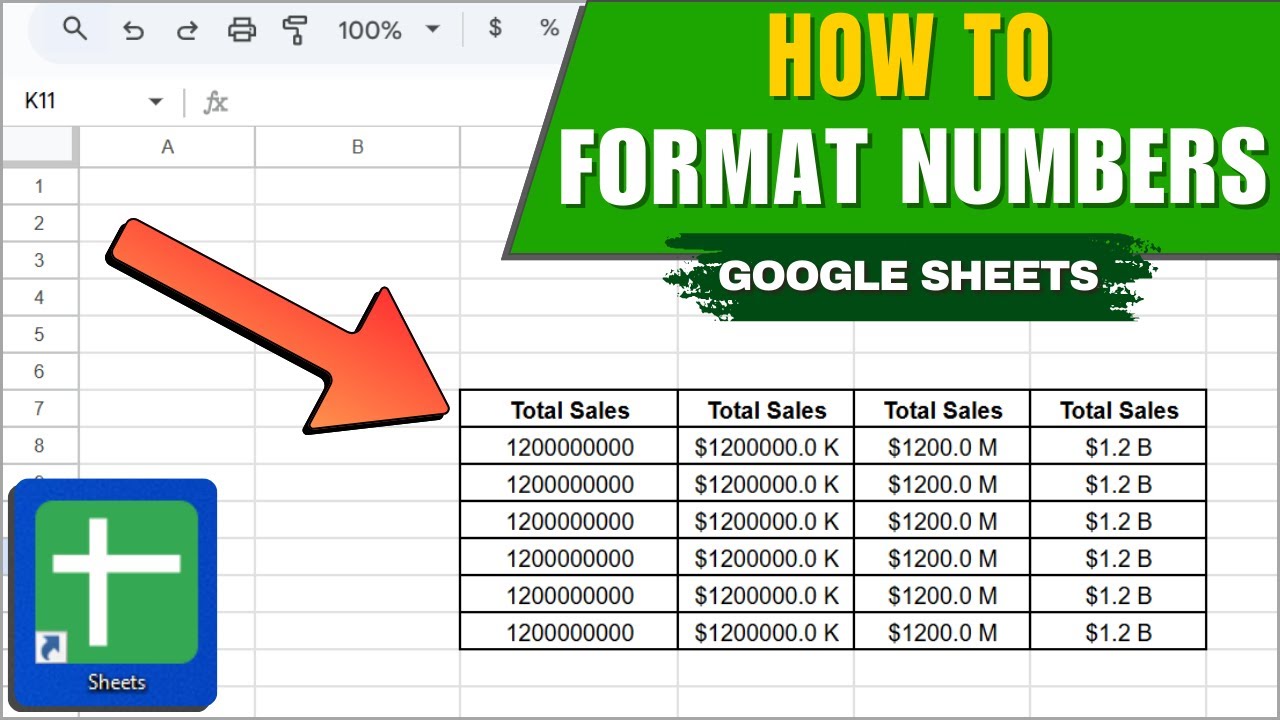Select row 1 header
The image size is (1280, 720).
point(40,186)
